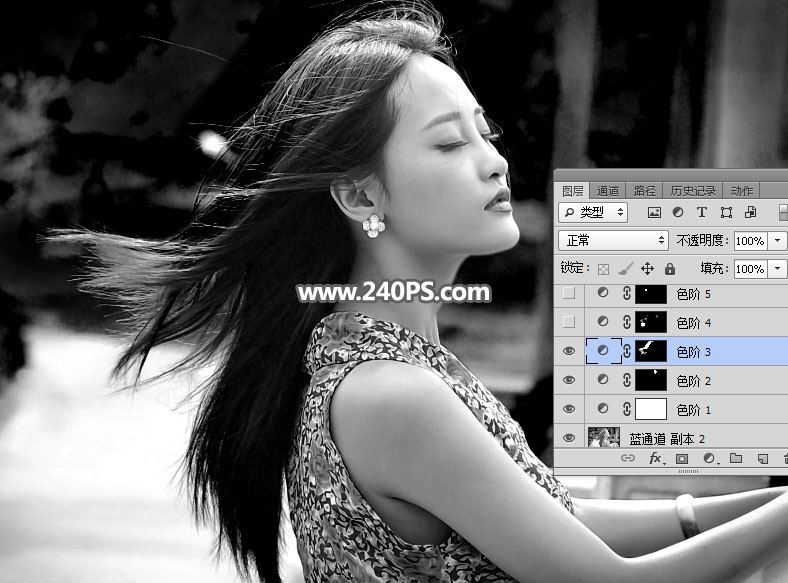Add layer mask button
Image resolution: width=788 pixels, height=583 pixels.
tap(681, 458)
